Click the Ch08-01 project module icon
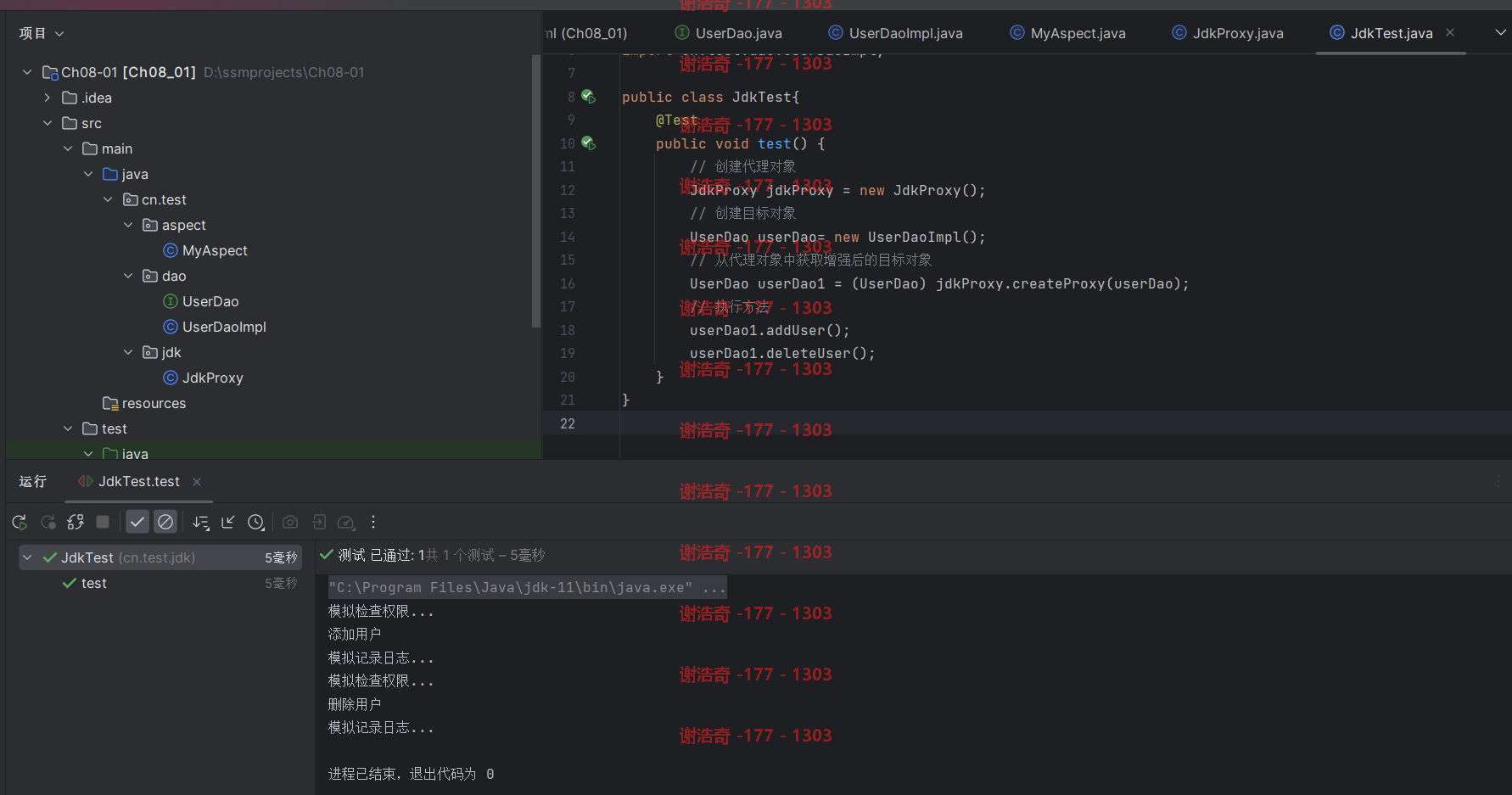 [x=50, y=72]
